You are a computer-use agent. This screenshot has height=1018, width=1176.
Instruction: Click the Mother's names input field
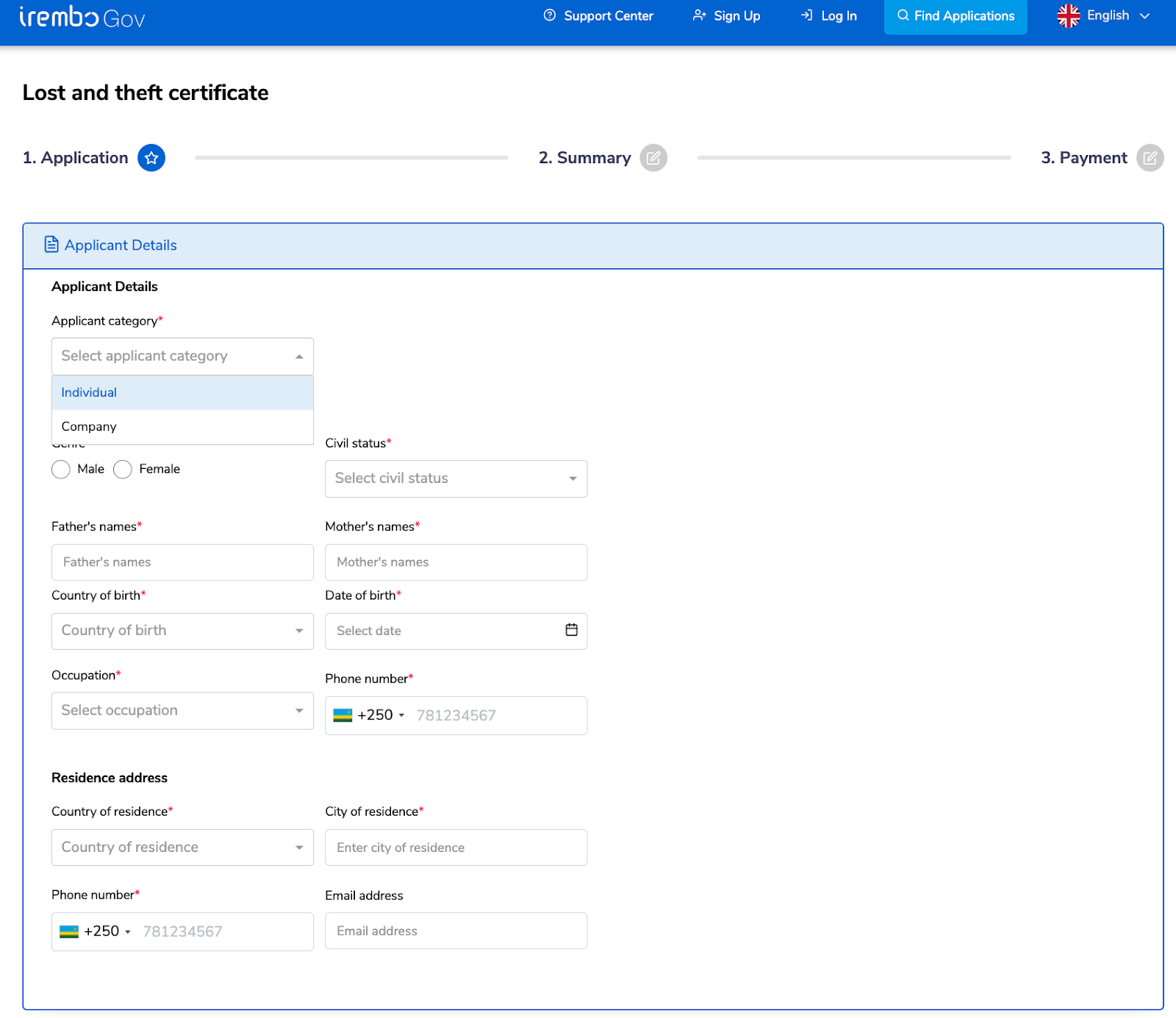[x=456, y=562]
